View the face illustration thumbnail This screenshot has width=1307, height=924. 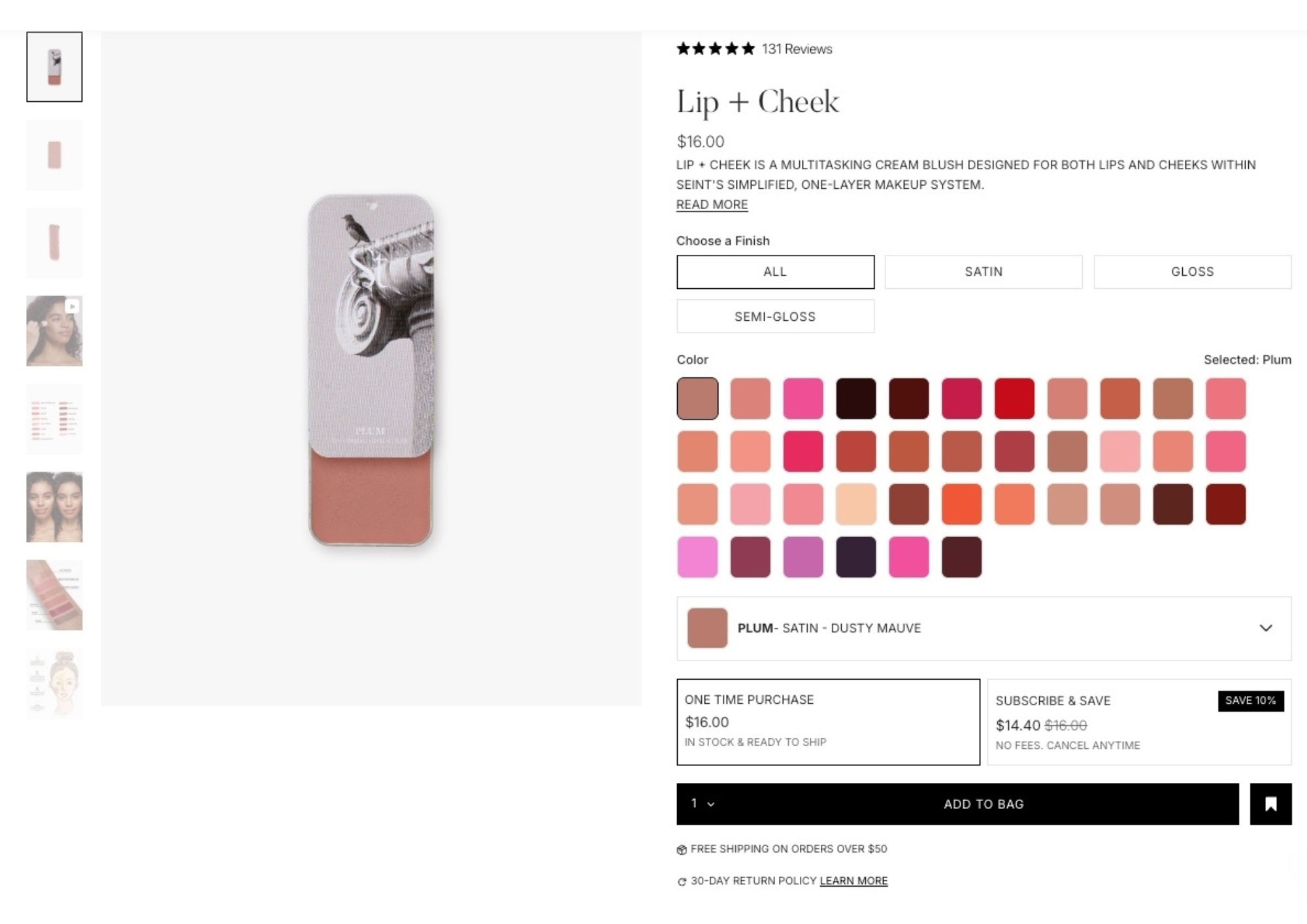(x=54, y=684)
